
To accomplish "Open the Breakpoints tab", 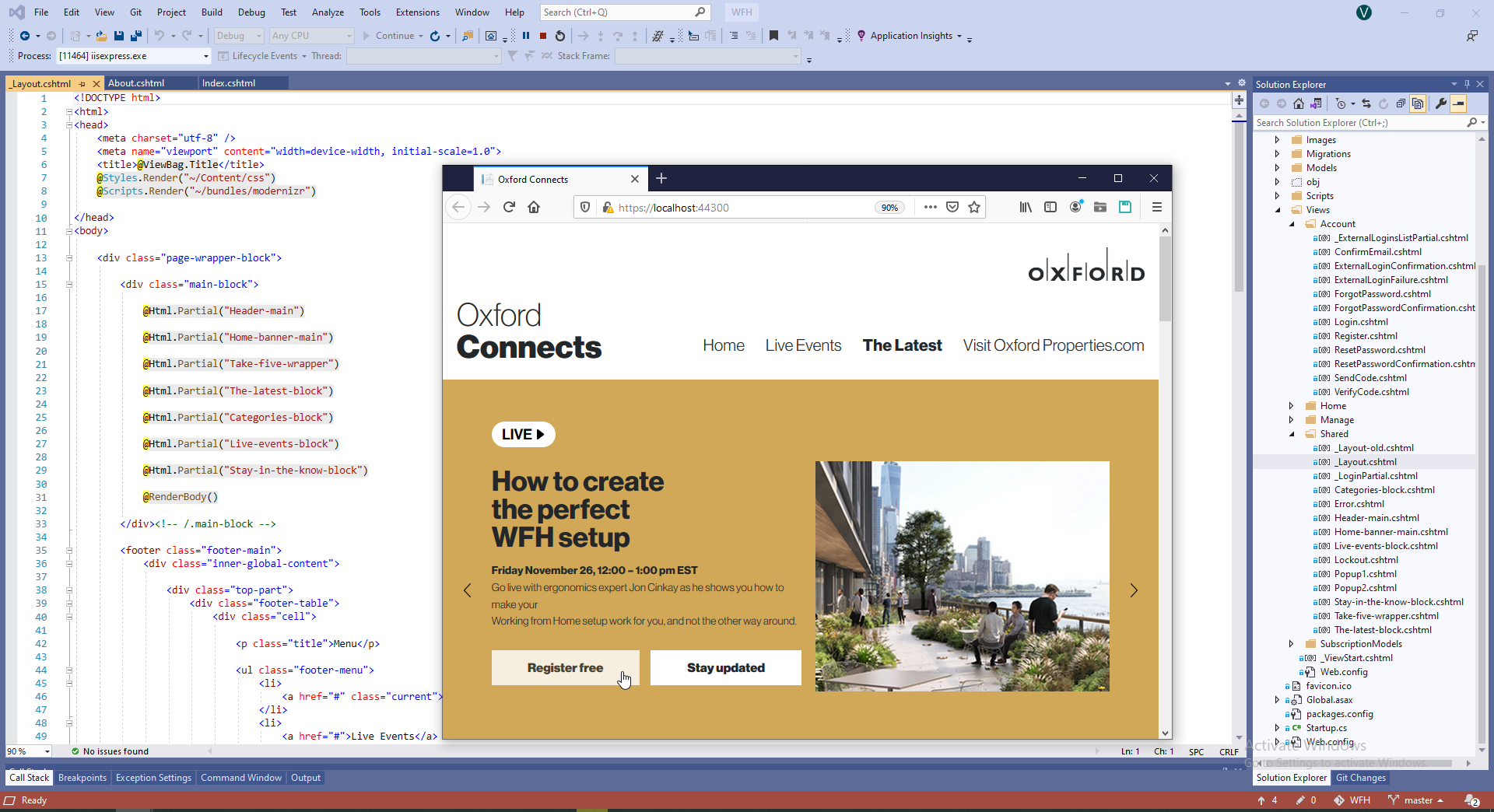I will [82, 778].
